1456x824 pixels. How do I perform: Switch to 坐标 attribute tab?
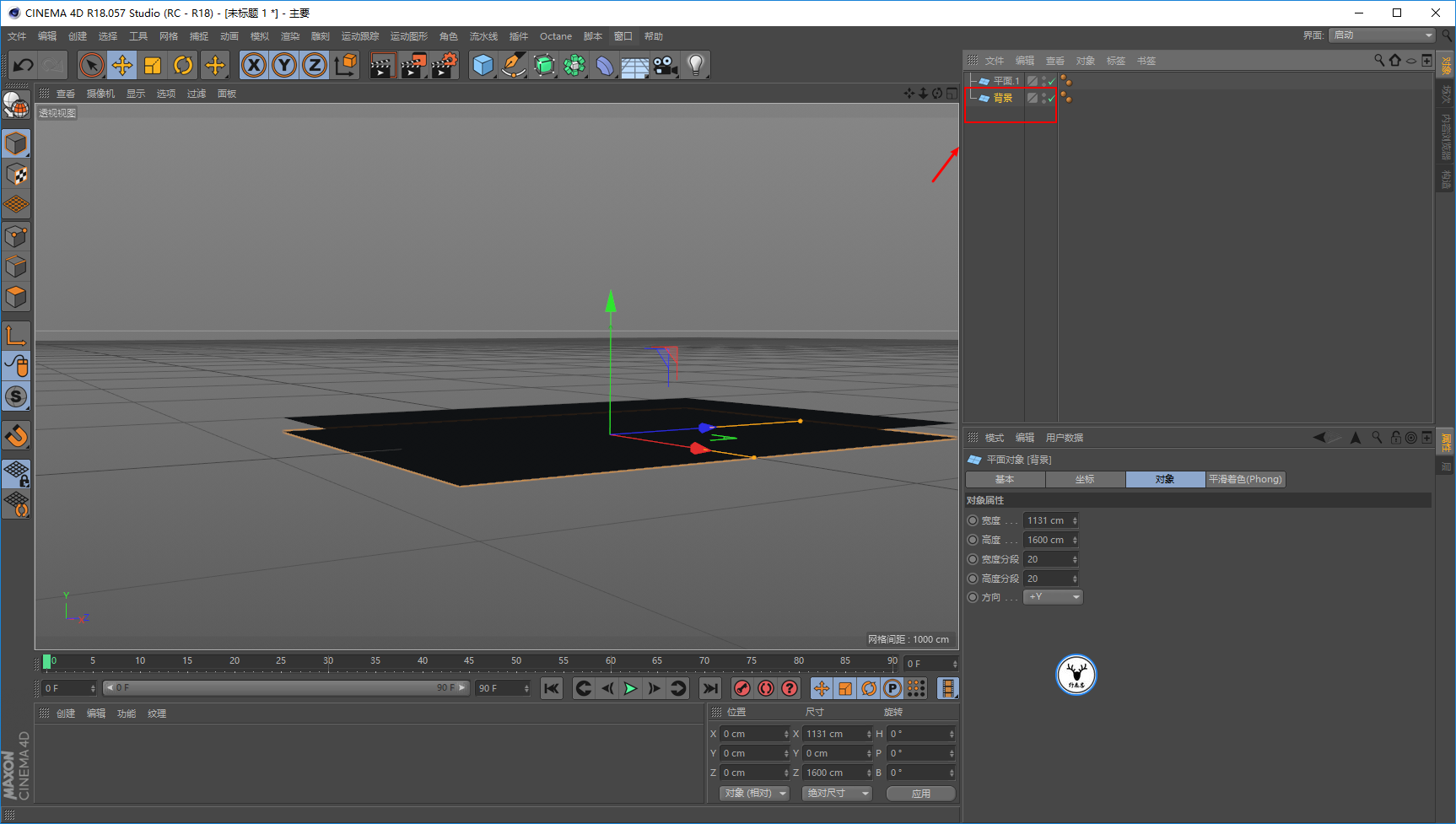pos(1085,479)
